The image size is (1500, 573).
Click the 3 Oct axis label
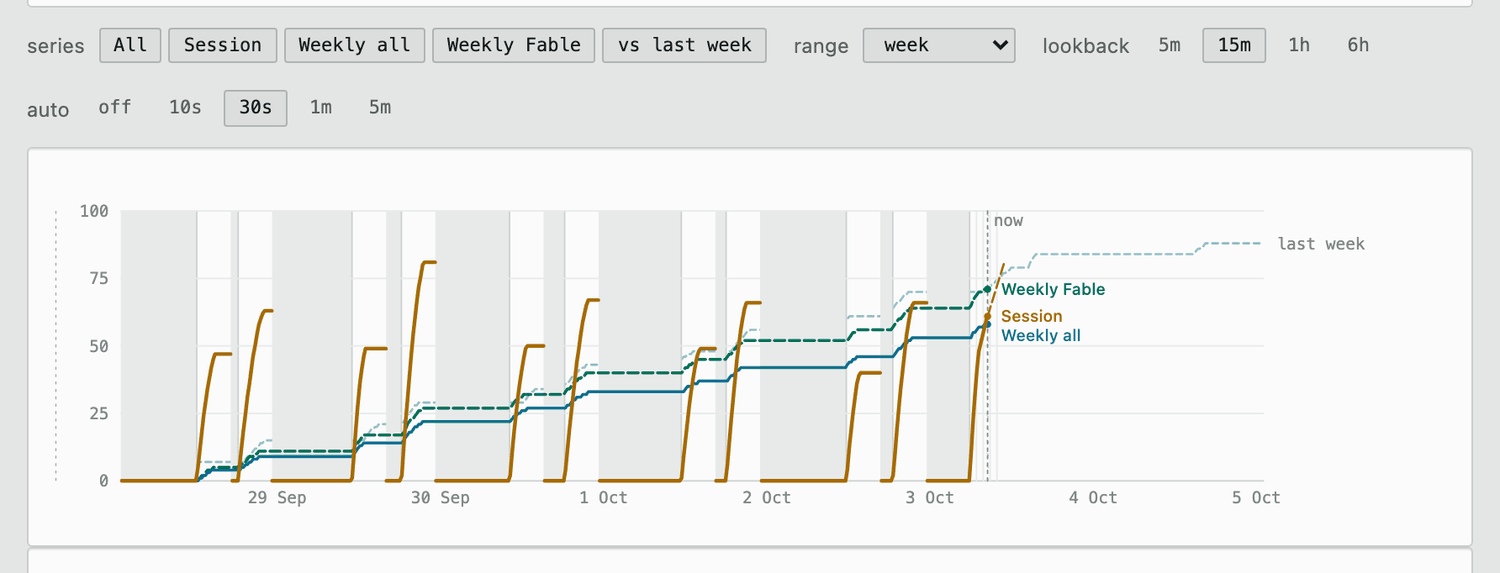[929, 498]
